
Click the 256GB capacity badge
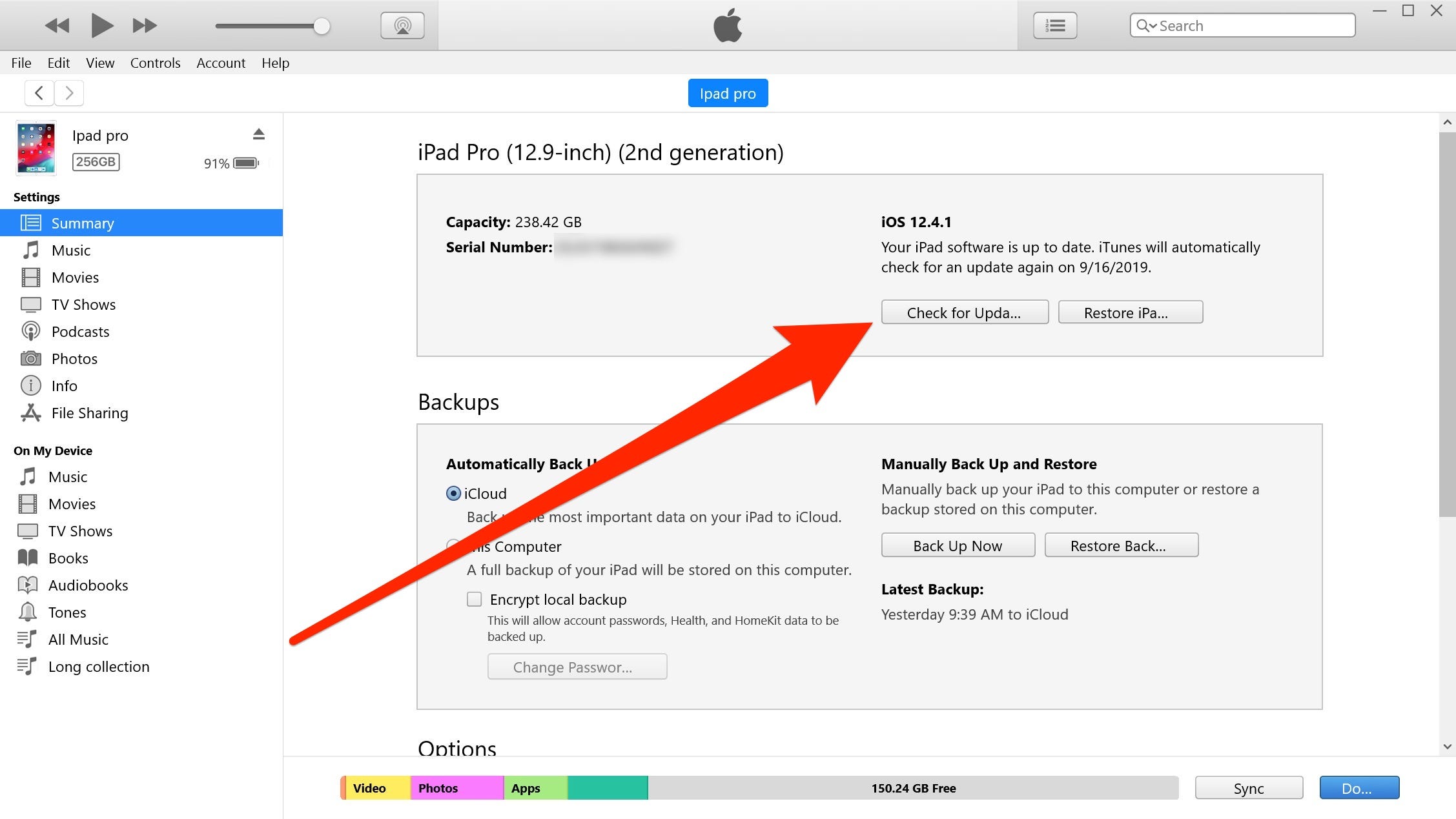coord(96,161)
